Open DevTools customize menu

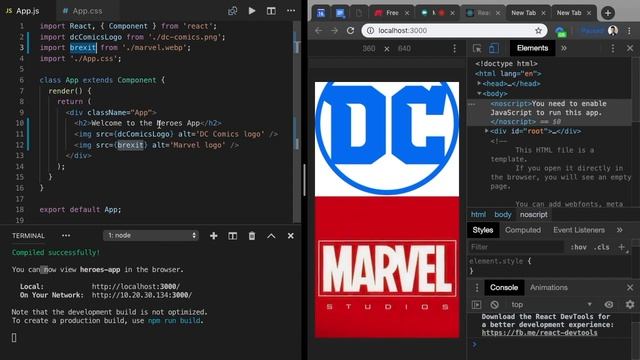click(613, 49)
